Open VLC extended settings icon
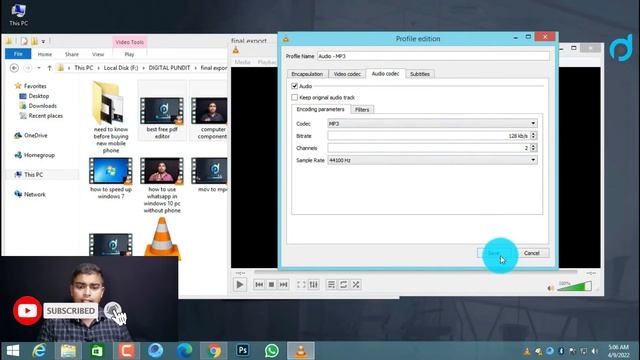 tap(313, 284)
